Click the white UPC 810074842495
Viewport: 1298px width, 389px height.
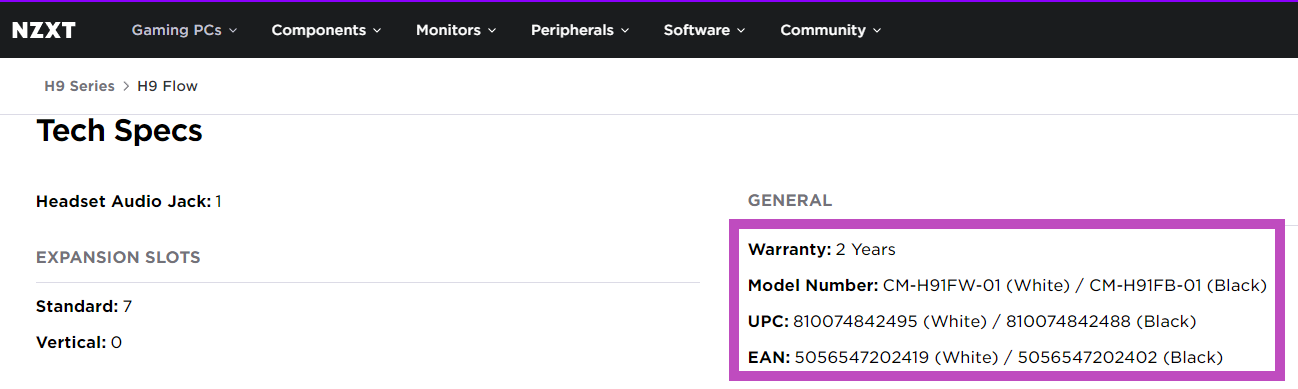[855, 321]
